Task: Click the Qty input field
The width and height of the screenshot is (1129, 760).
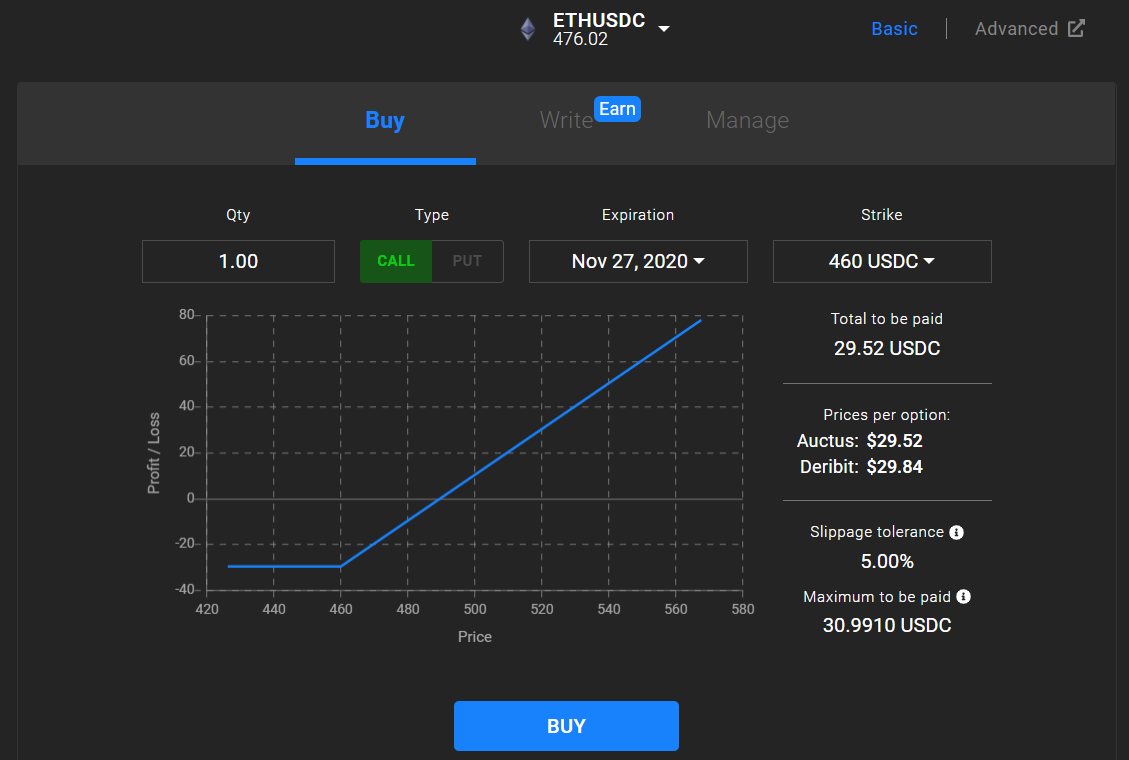Action: click(x=238, y=261)
